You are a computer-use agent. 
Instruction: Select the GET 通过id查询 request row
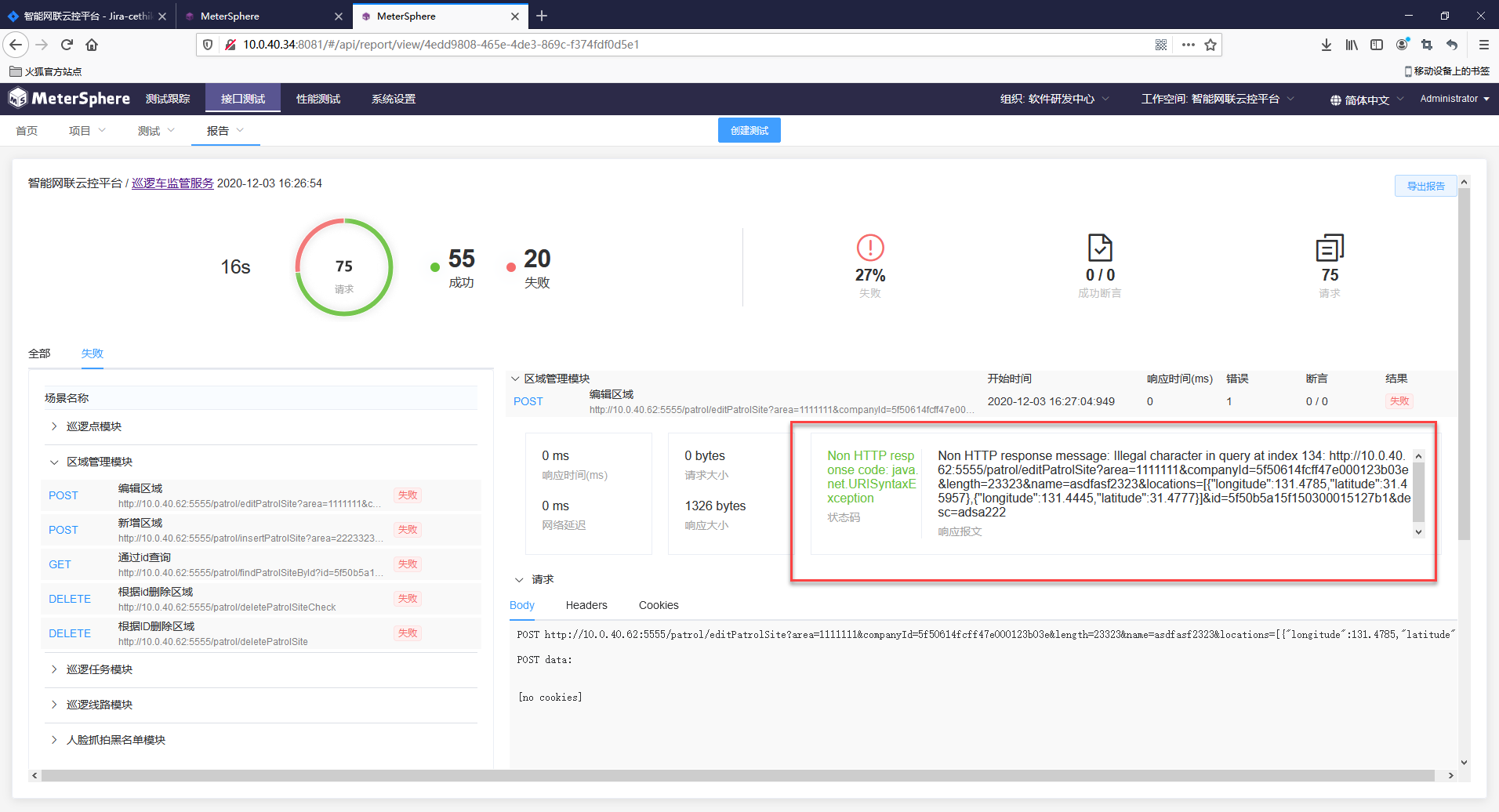click(x=260, y=564)
